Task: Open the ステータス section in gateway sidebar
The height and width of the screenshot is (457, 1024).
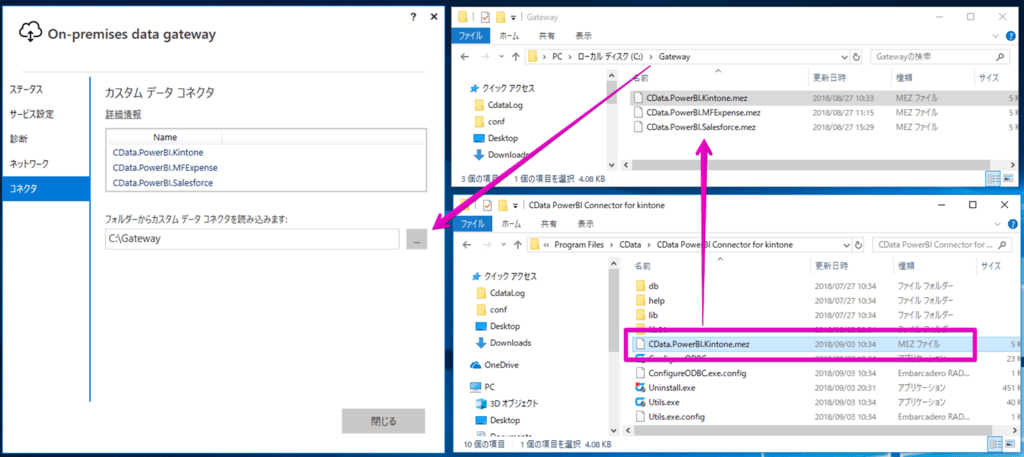Action: pyautogui.click(x=26, y=89)
